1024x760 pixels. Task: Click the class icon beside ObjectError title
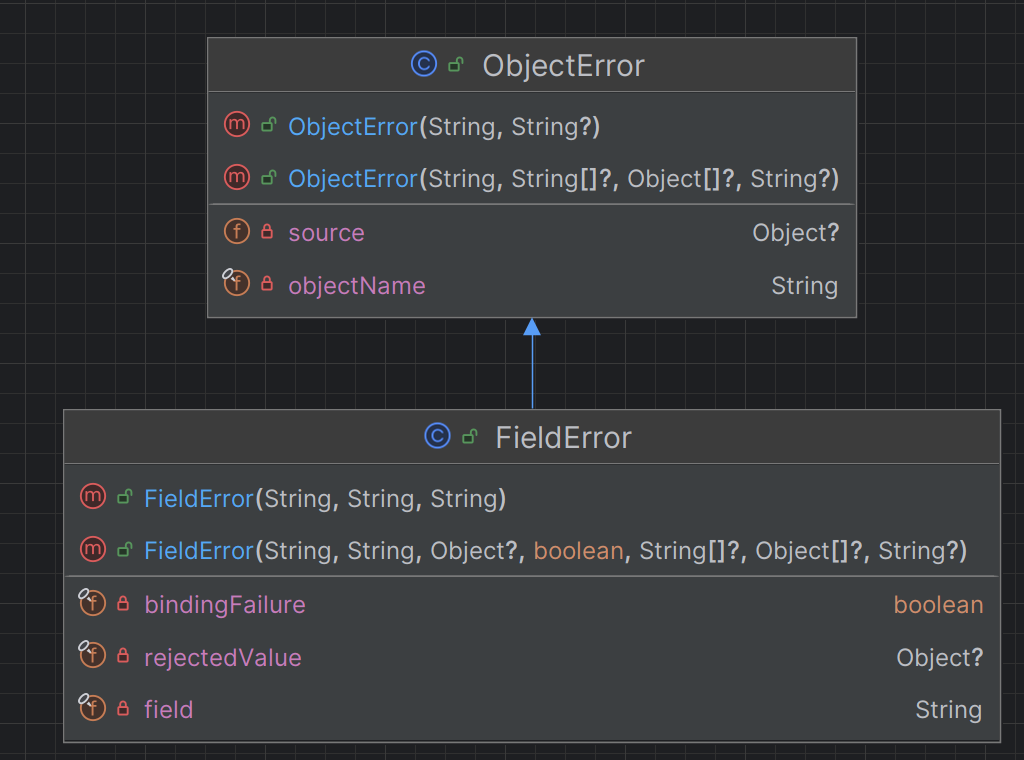pos(424,65)
